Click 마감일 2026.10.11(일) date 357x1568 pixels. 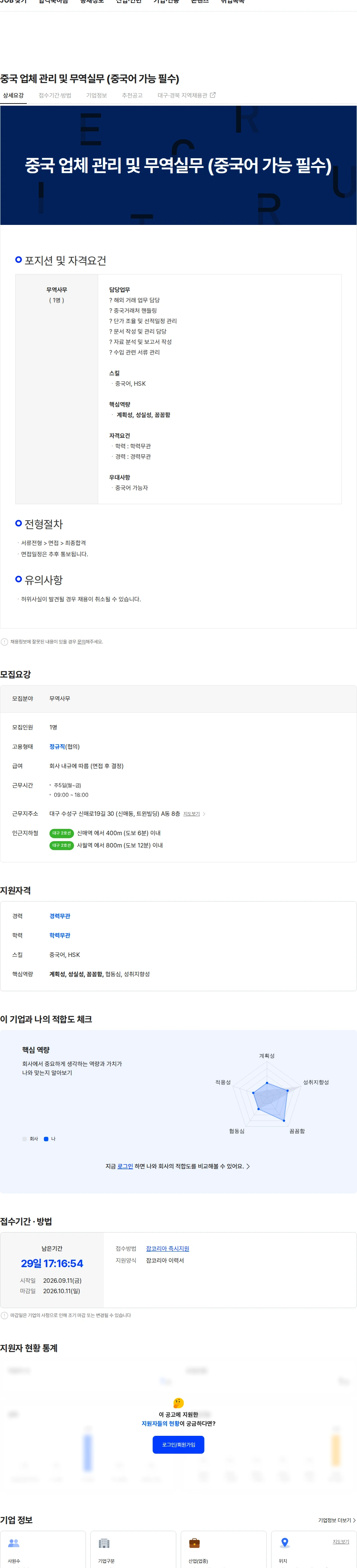click(x=61, y=1291)
